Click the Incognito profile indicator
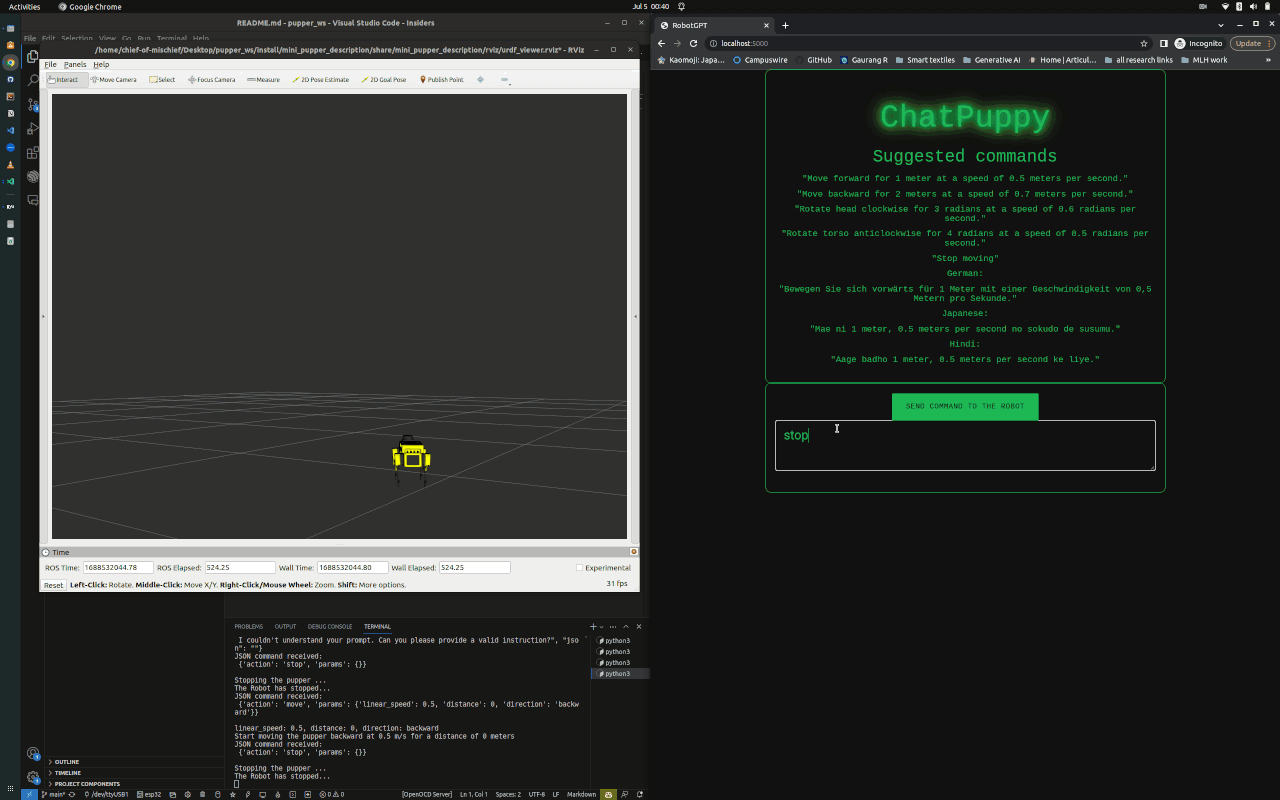This screenshot has height=800, width=1280. pyautogui.click(x=1198, y=43)
